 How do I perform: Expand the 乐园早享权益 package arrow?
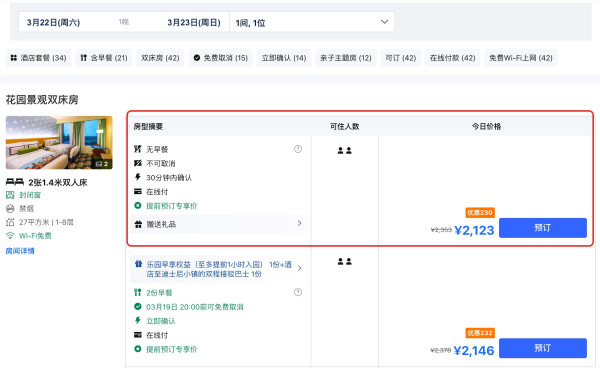(299, 268)
